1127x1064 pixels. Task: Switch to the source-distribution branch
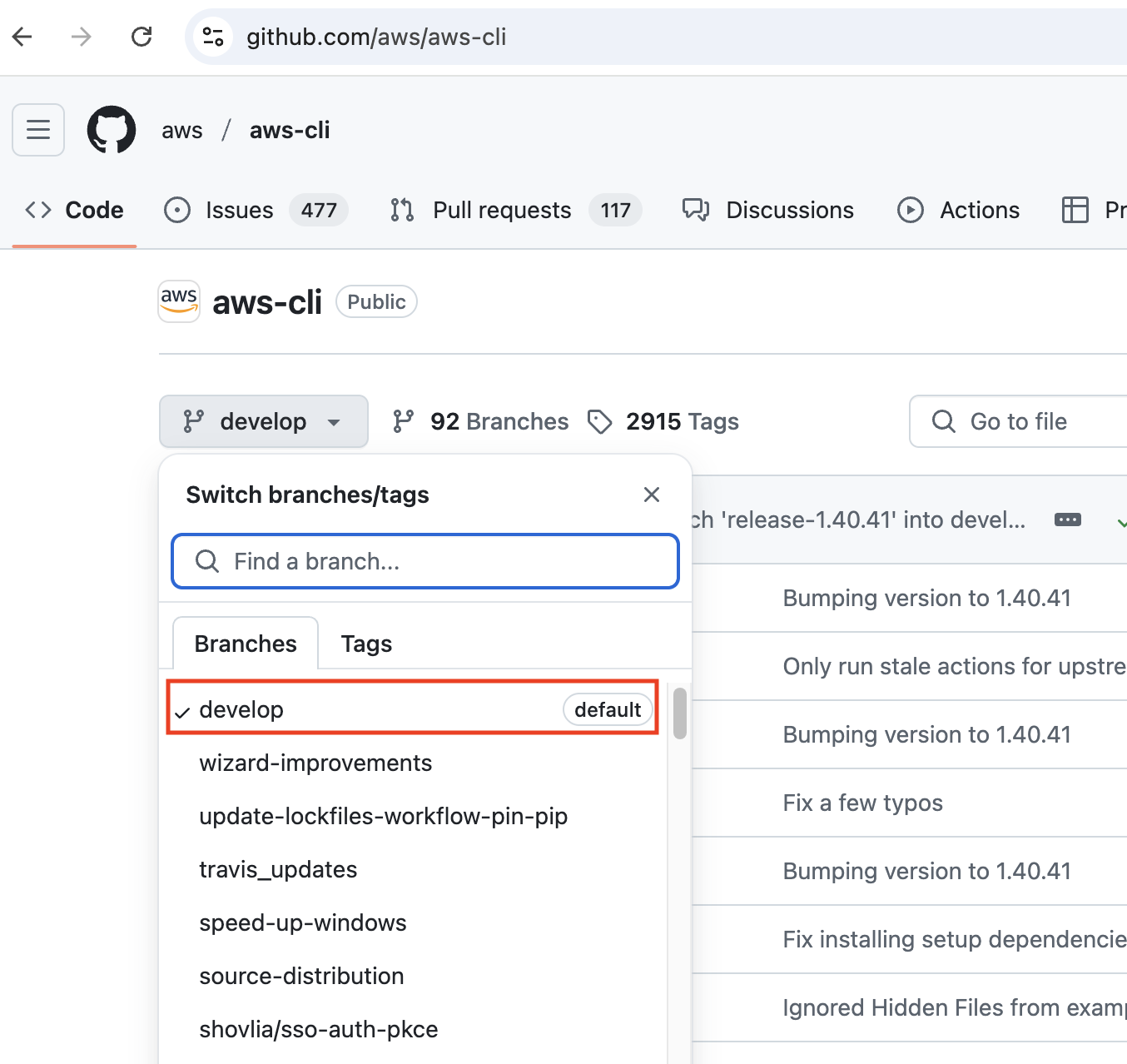pyautogui.click(x=301, y=976)
